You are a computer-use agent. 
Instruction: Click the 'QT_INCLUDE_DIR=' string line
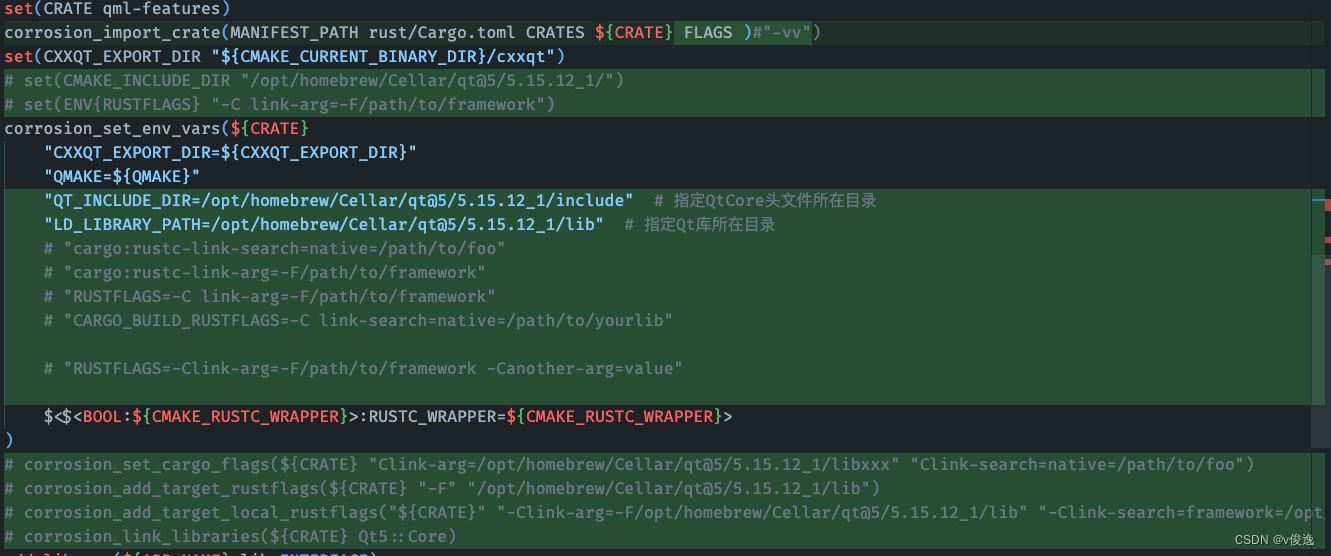(338, 200)
